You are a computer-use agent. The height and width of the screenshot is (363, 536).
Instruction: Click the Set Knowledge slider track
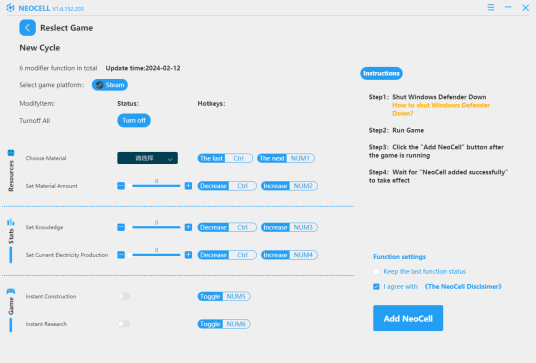[155, 227]
